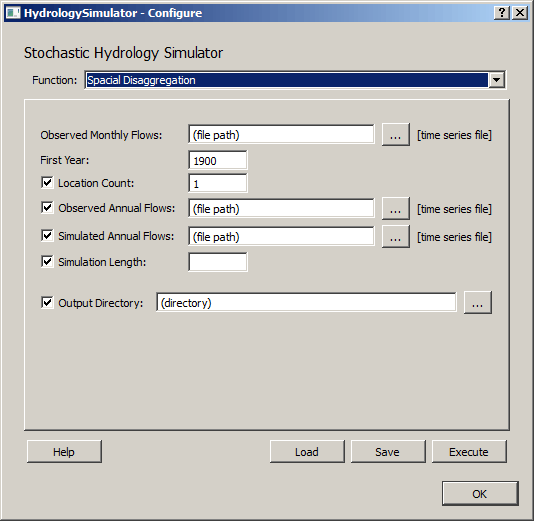Click the Load button
Screen dimensions: 534x521
(307, 452)
